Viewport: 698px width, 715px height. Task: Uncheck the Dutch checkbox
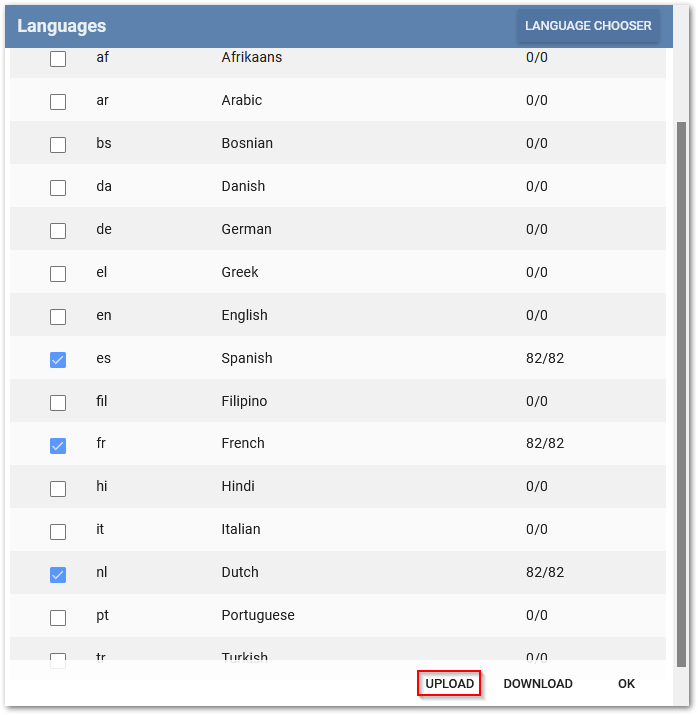(58, 575)
